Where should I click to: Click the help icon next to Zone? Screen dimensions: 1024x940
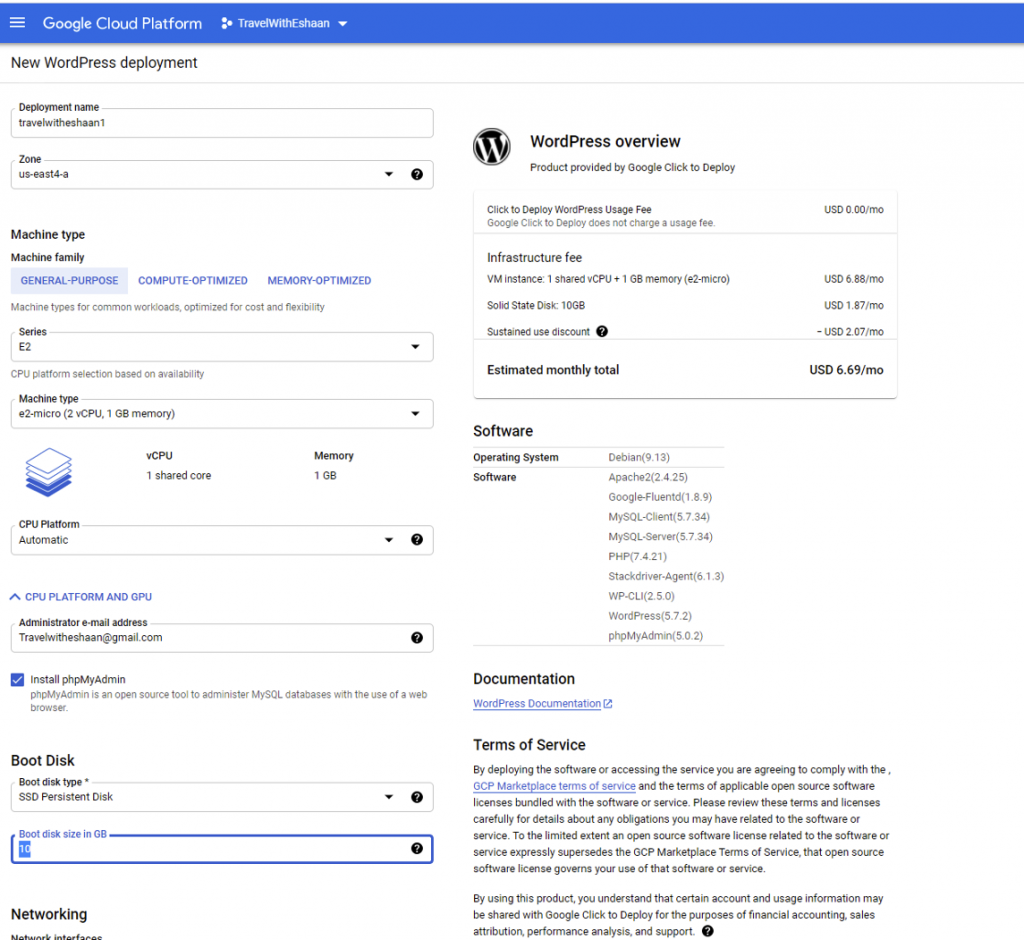tap(417, 174)
